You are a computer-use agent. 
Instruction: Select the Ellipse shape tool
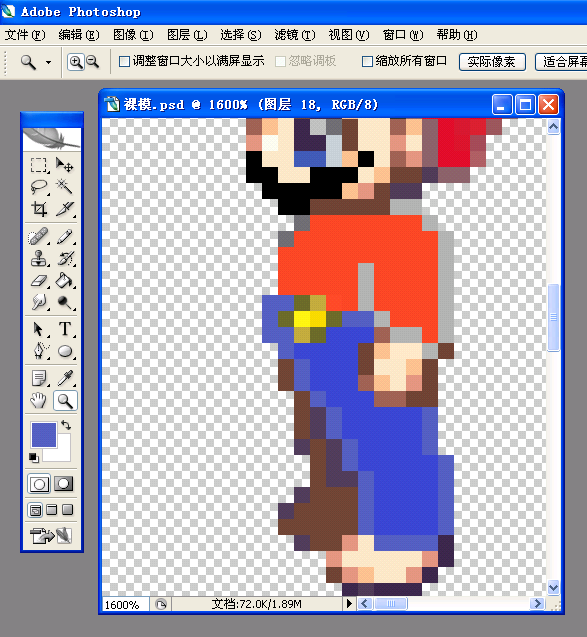pos(65,351)
